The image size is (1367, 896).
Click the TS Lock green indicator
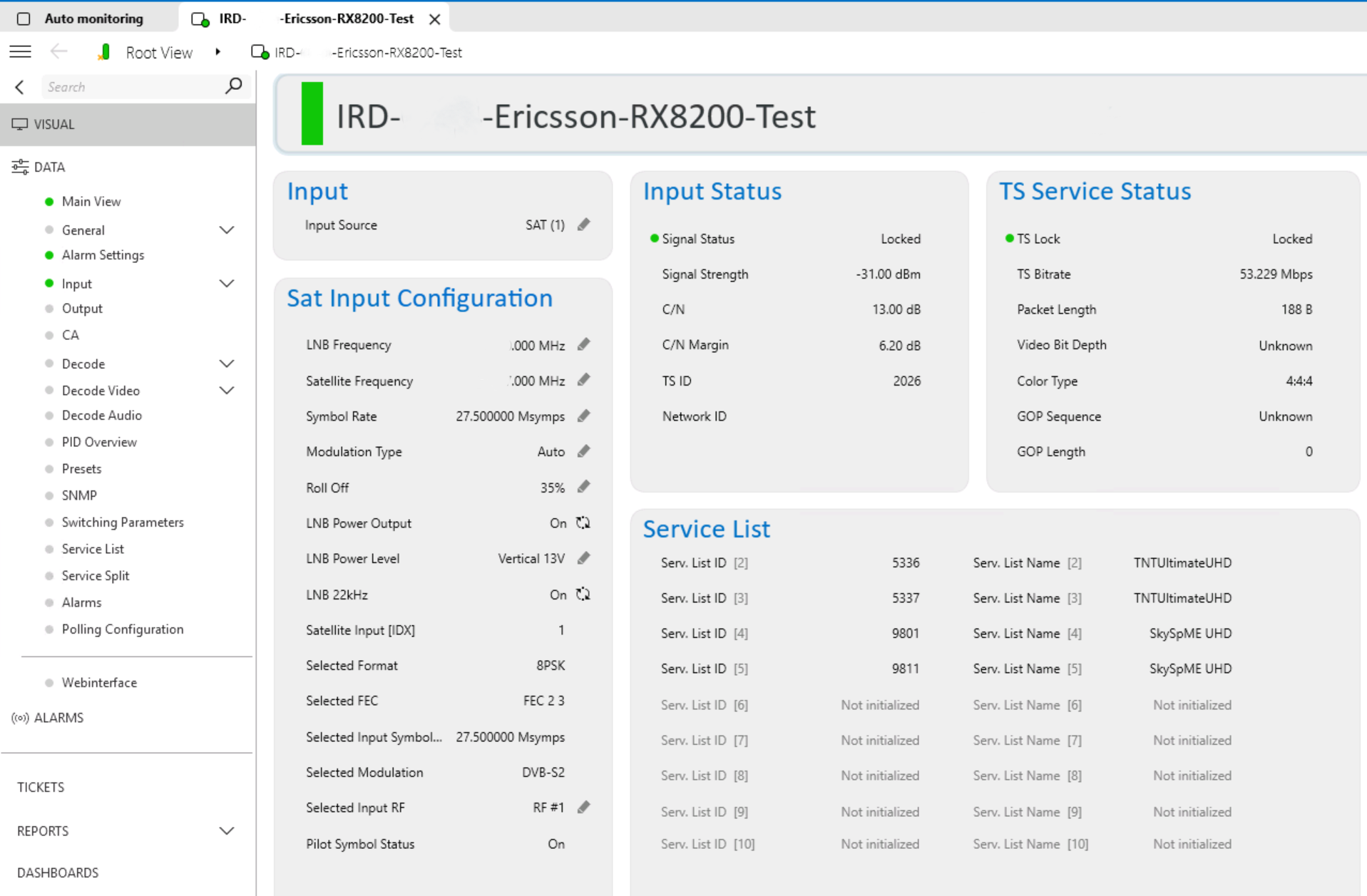point(1009,238)
